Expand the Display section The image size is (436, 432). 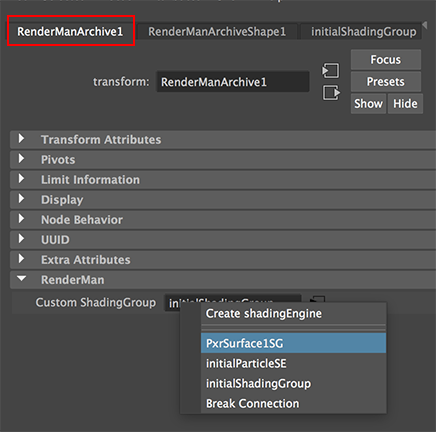click(x=223, y=200)
